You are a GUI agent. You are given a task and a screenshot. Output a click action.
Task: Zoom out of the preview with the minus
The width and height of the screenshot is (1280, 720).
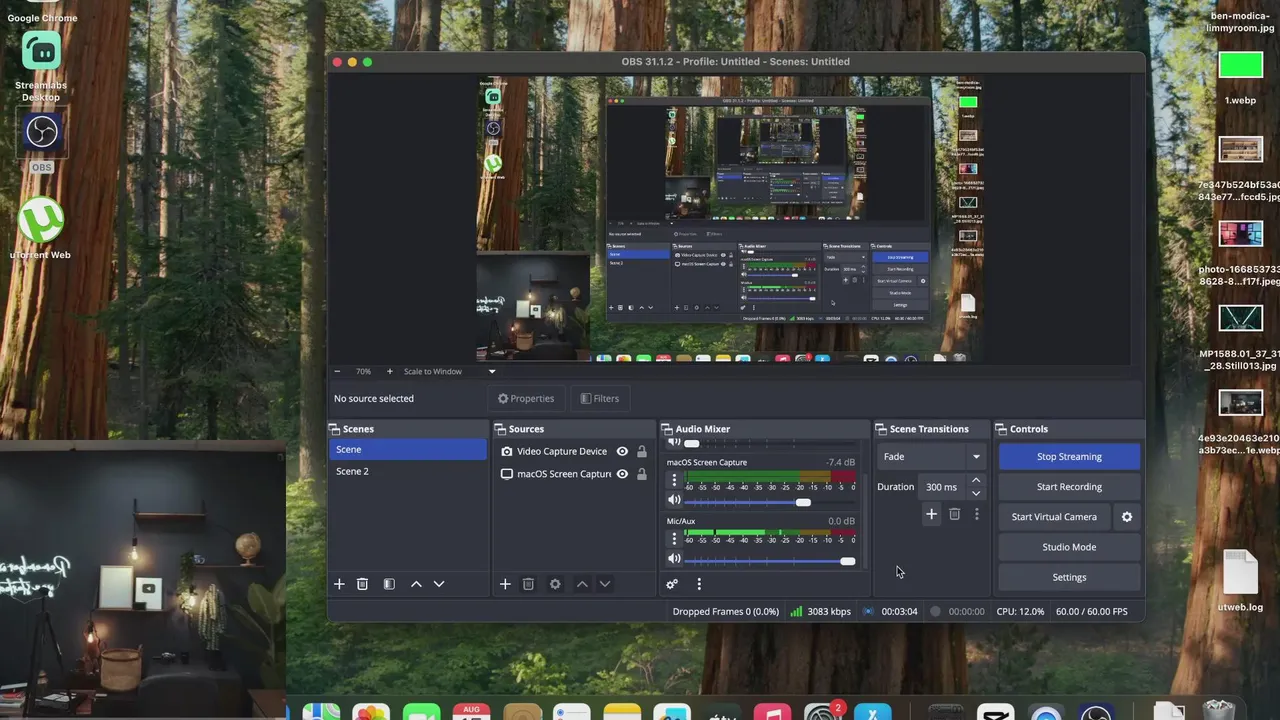pos(337,371)
